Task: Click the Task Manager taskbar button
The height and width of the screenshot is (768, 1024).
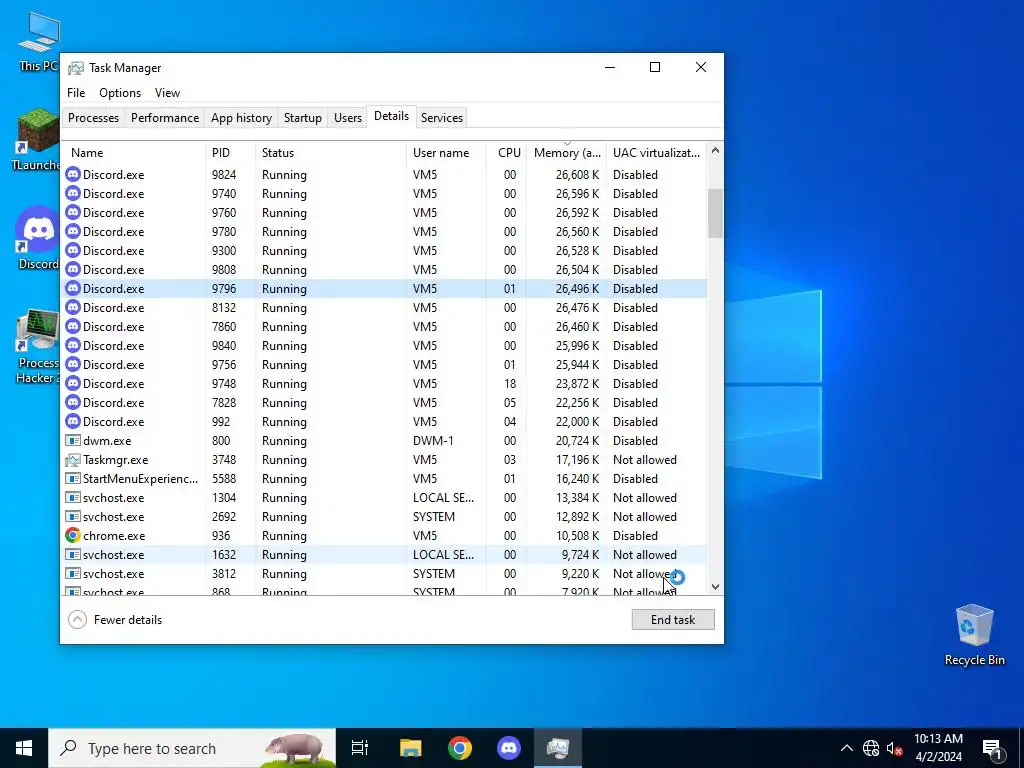Action: [x=558, y=748]
